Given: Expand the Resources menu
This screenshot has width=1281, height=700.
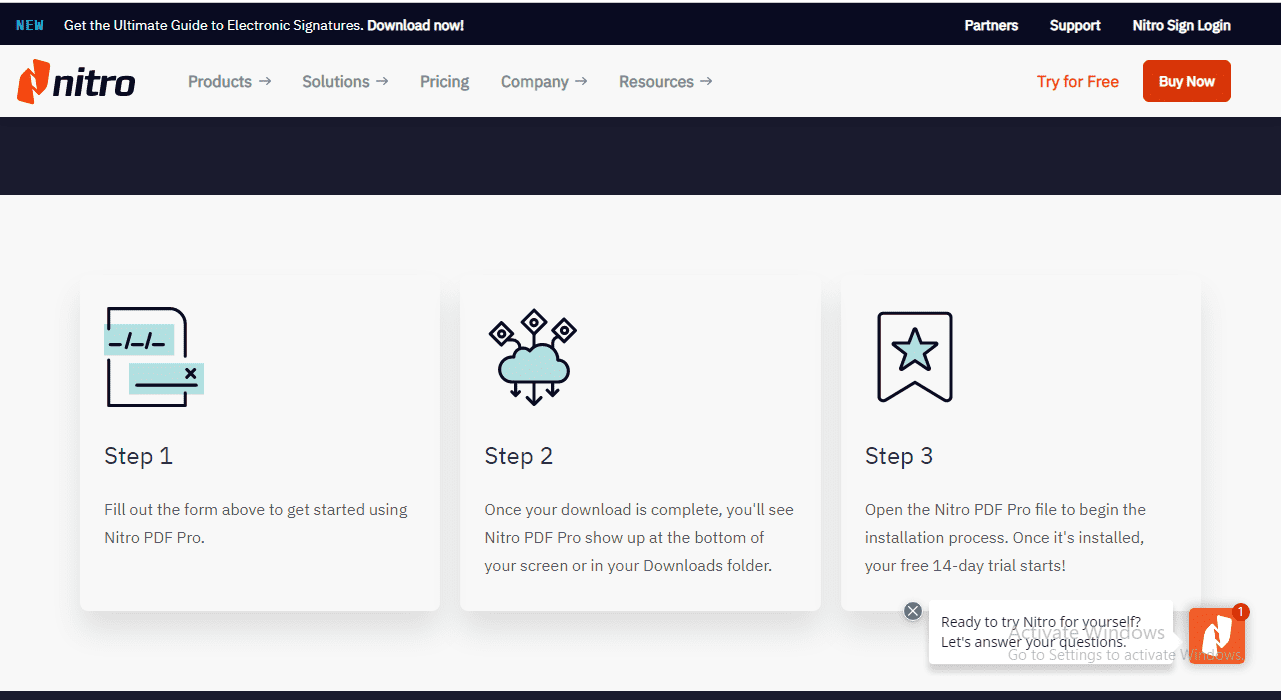Looking at the screenshot, I should [665, 82].
